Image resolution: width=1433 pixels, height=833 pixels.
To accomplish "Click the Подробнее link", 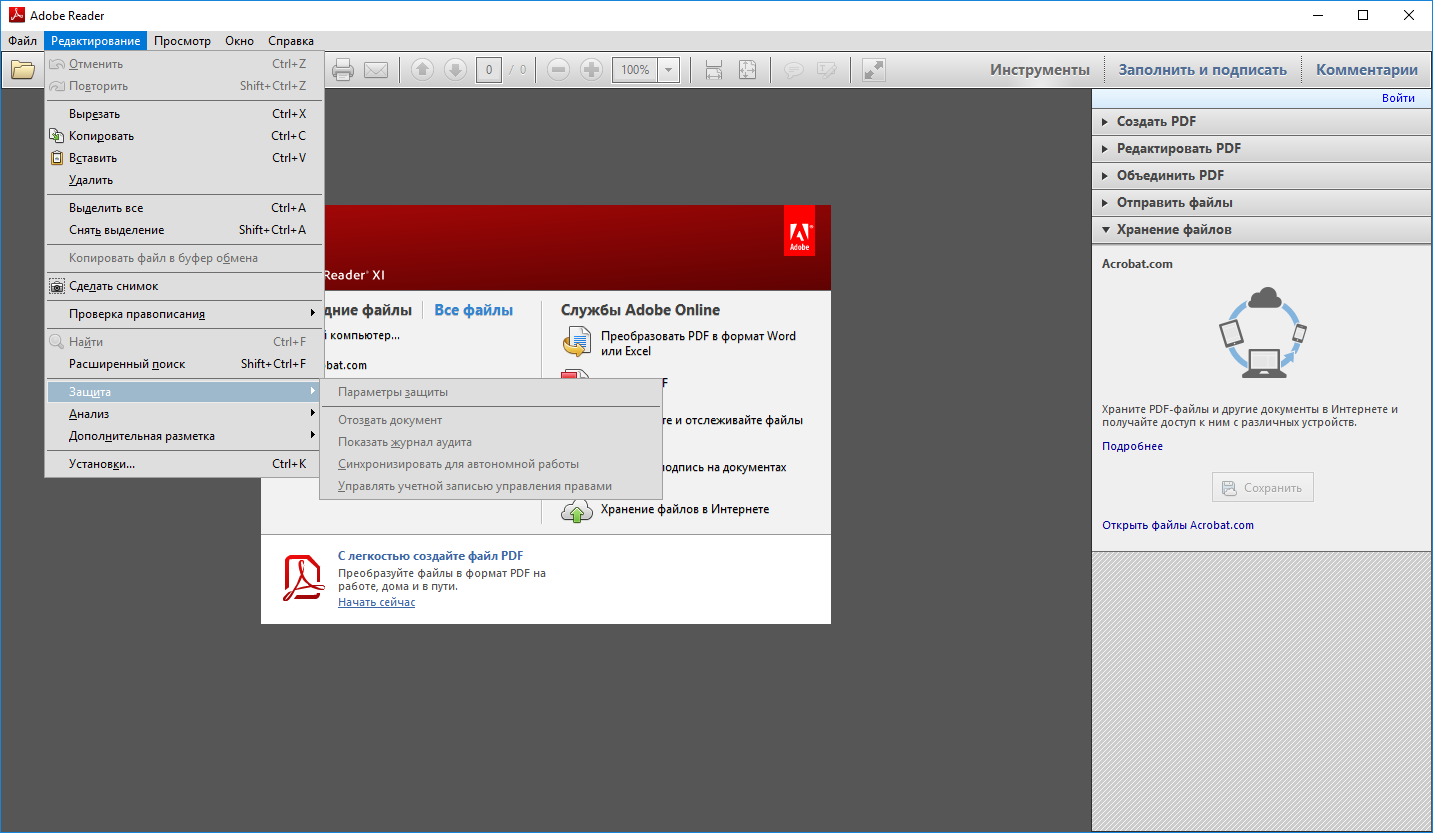I will coord(1132,446).
